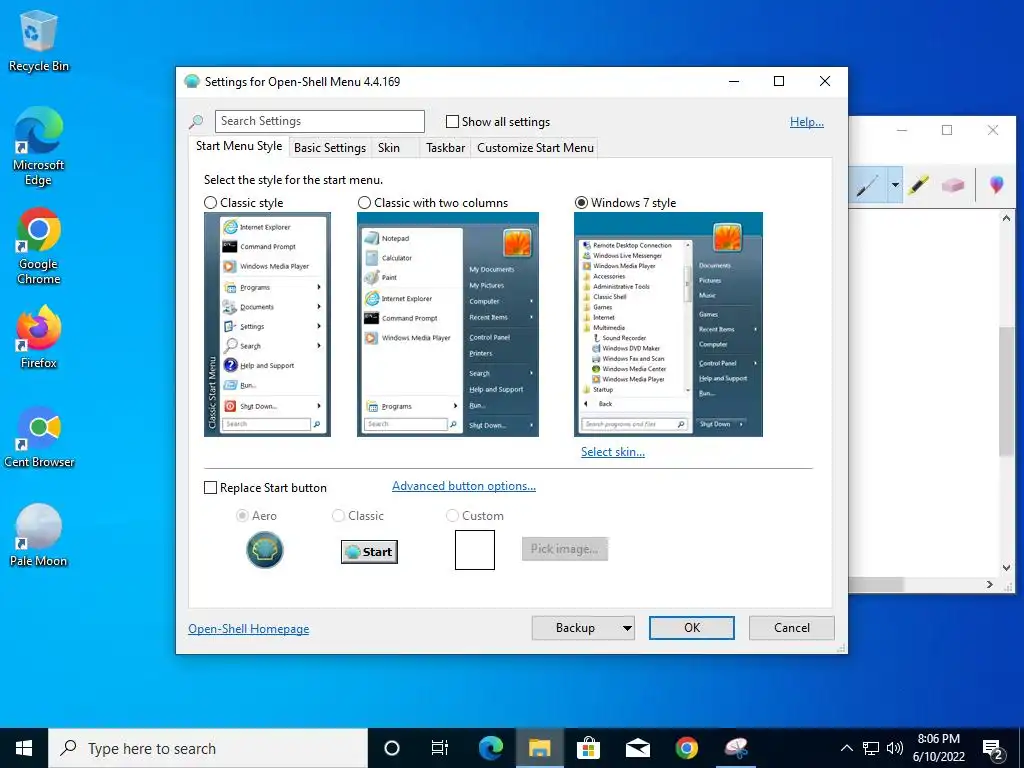Open Advanced button options... link
The image size is (1024, 768).
pos(464,486)
